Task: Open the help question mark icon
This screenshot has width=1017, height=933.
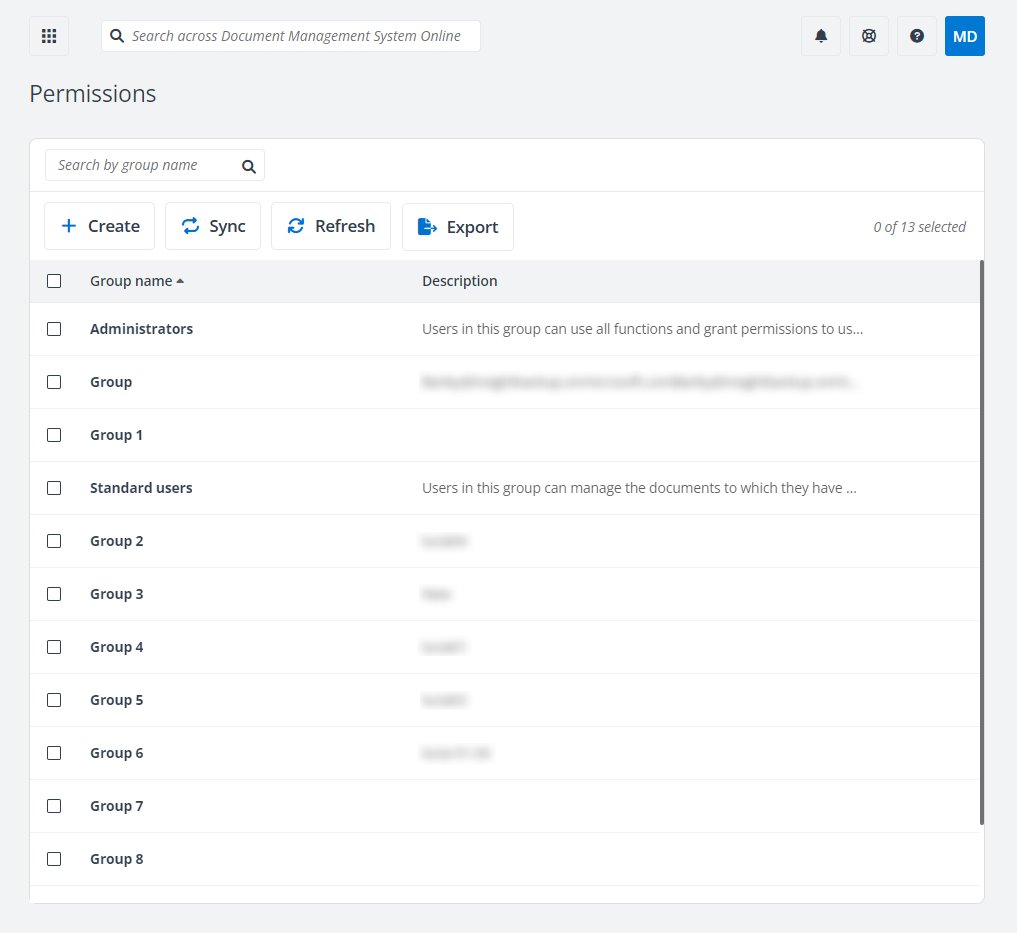Action: pos(916,36)
